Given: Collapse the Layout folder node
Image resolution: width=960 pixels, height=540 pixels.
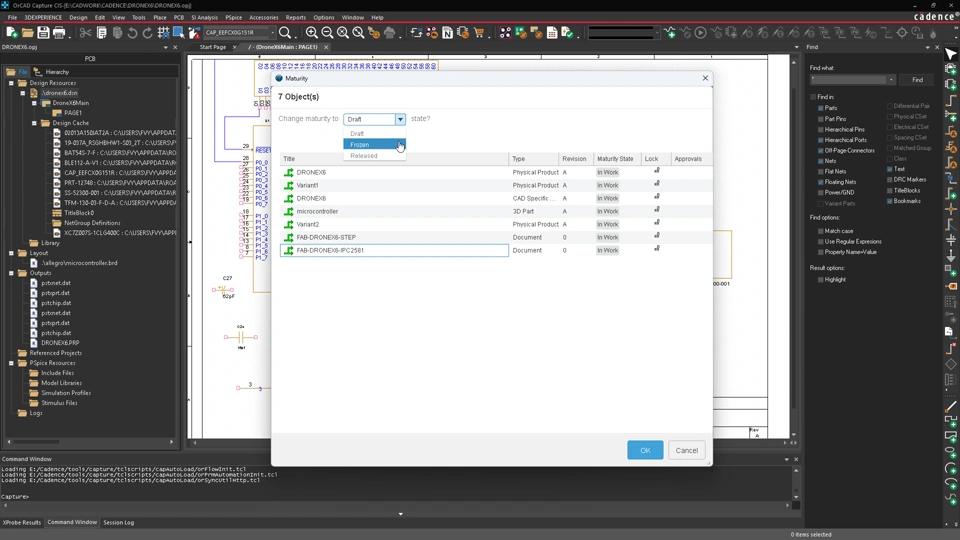Looking at the screenshot, I should [x=11, y=253].
